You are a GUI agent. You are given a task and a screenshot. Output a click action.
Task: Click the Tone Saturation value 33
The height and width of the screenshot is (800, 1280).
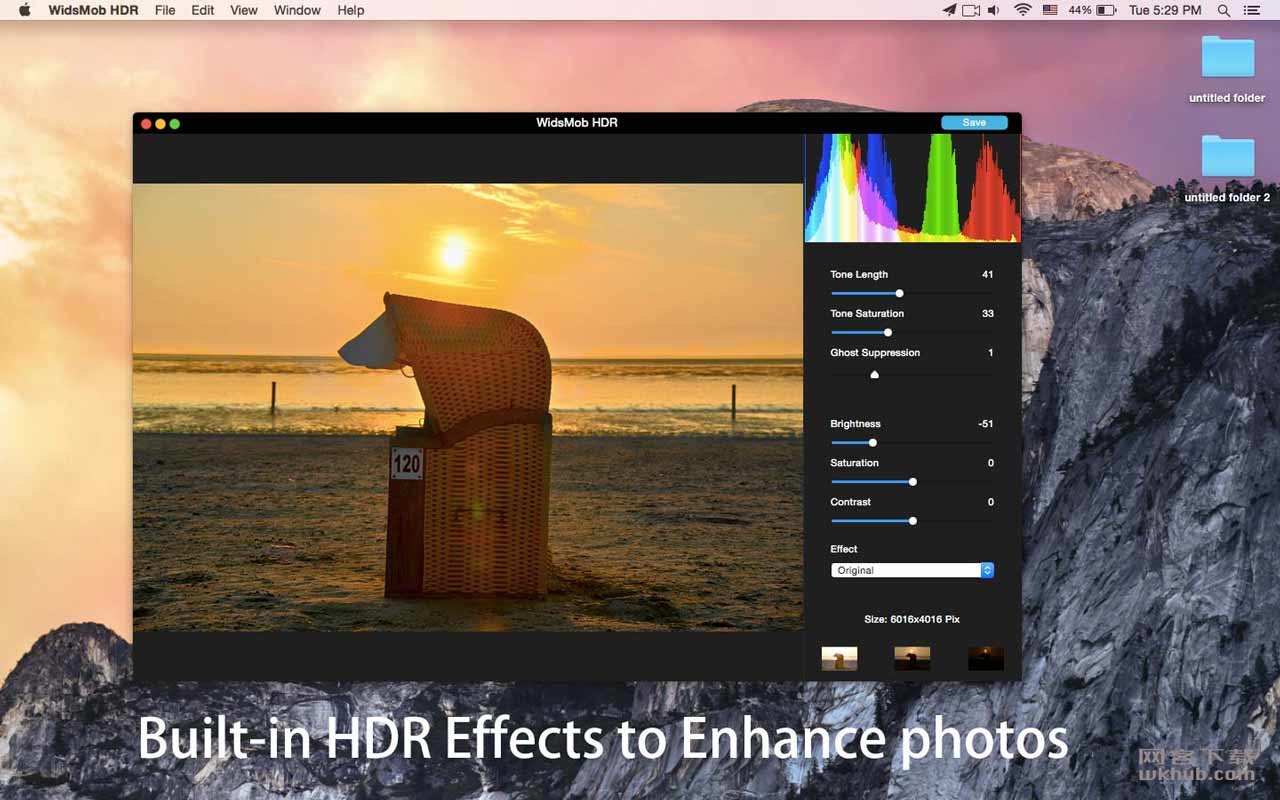pyautogui.click(x=987, y=313)
